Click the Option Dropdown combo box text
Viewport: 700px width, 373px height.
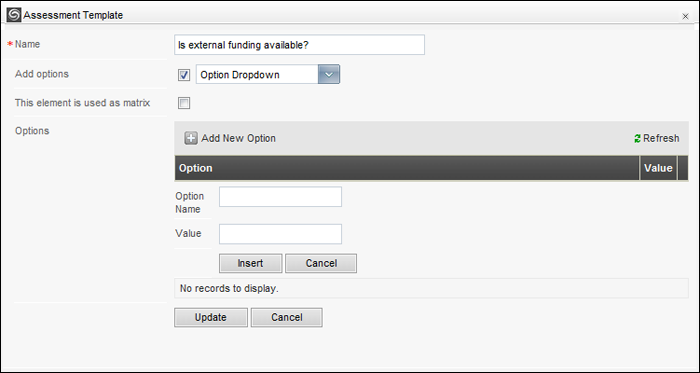click(x=257, y=75)
